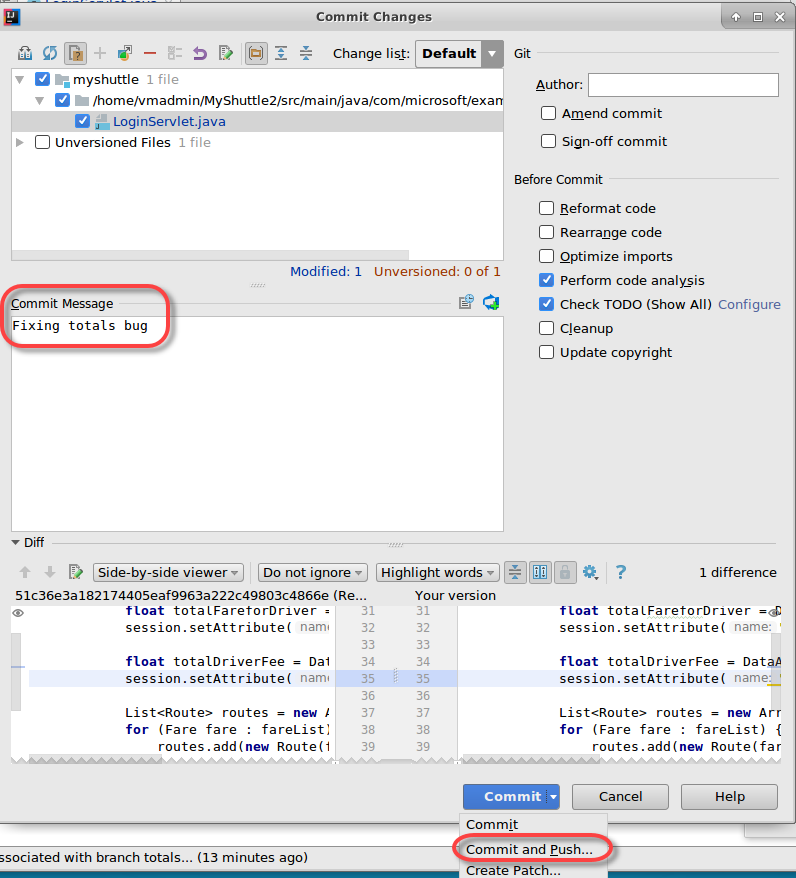The image size is (796, 878).
Task: Click the file tree horizontal scrollbar
Action: click(210, 255)
